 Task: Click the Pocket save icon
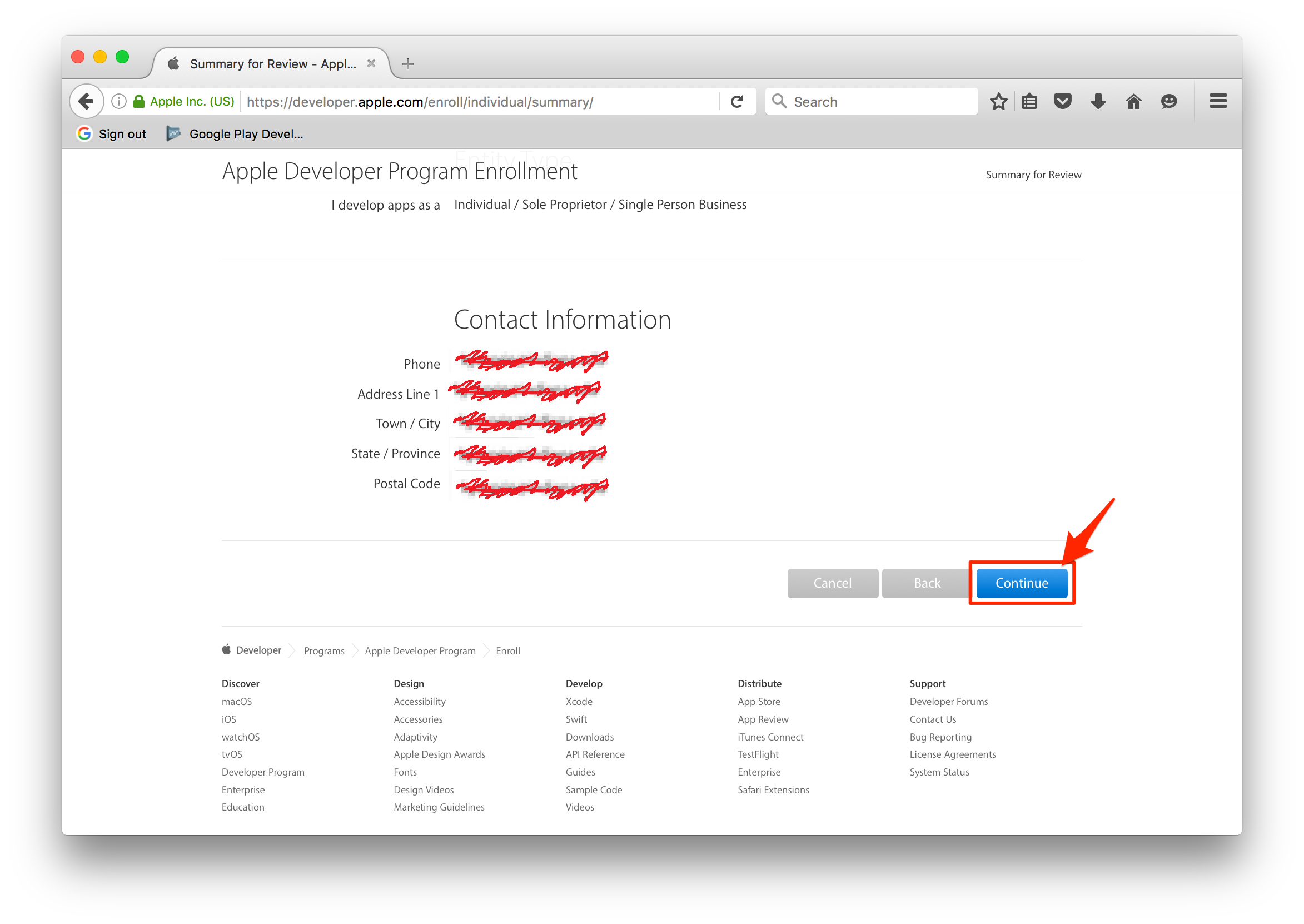click(x=1062, y=102)
